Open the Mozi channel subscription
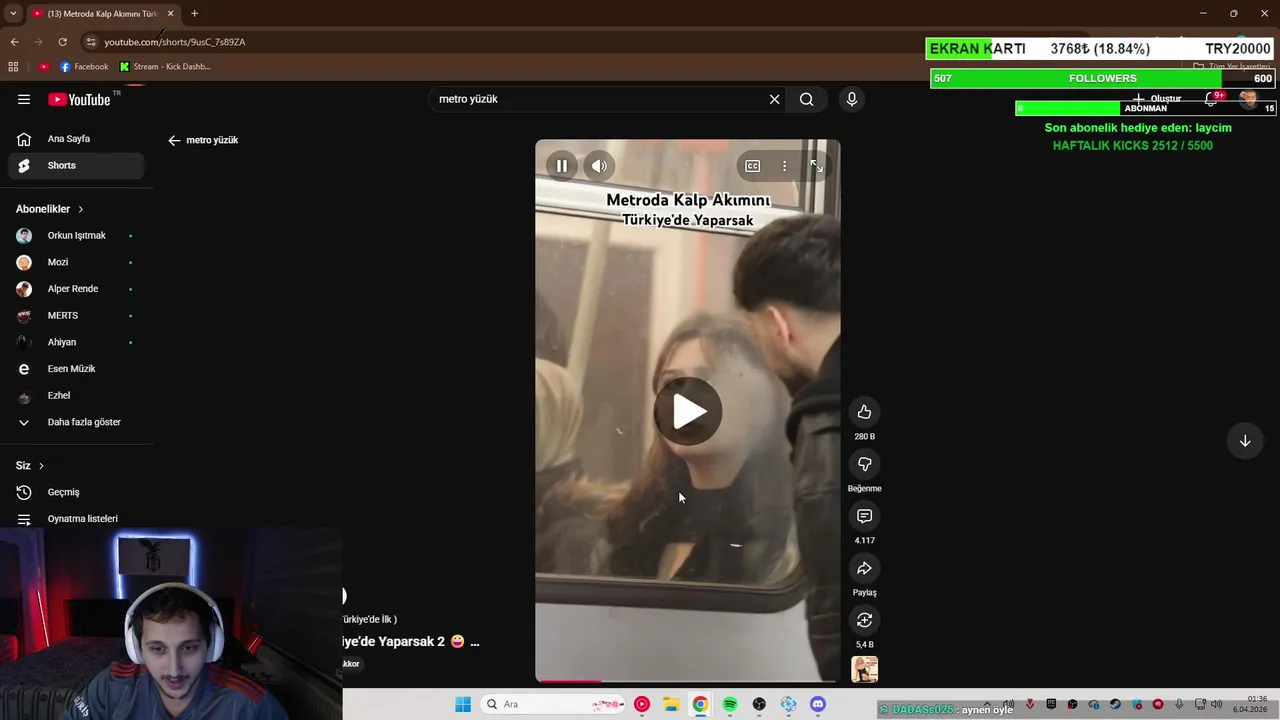 coord(77,262)
